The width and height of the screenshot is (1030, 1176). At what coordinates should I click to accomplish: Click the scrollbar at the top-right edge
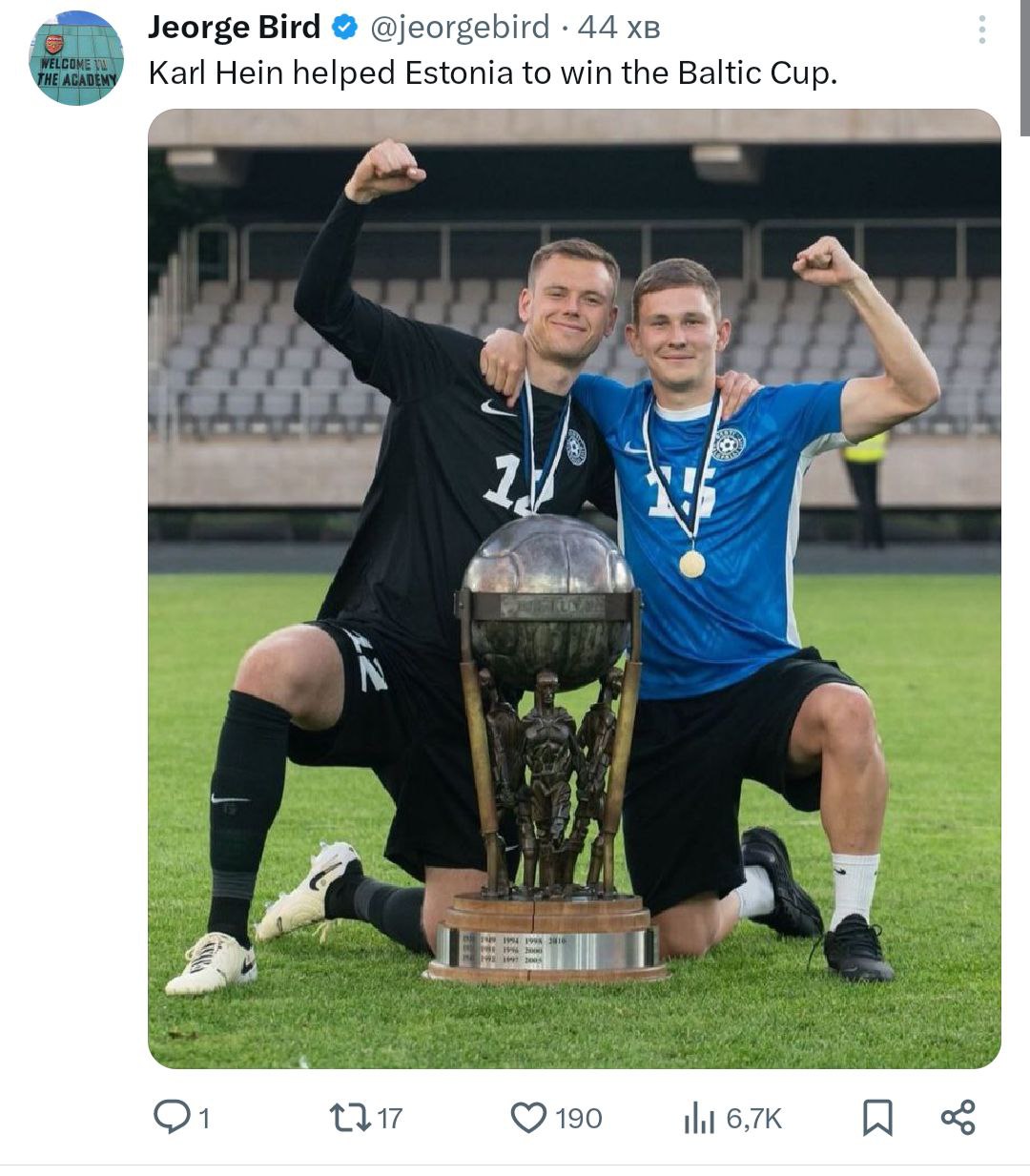click(x=1024, y=67)
